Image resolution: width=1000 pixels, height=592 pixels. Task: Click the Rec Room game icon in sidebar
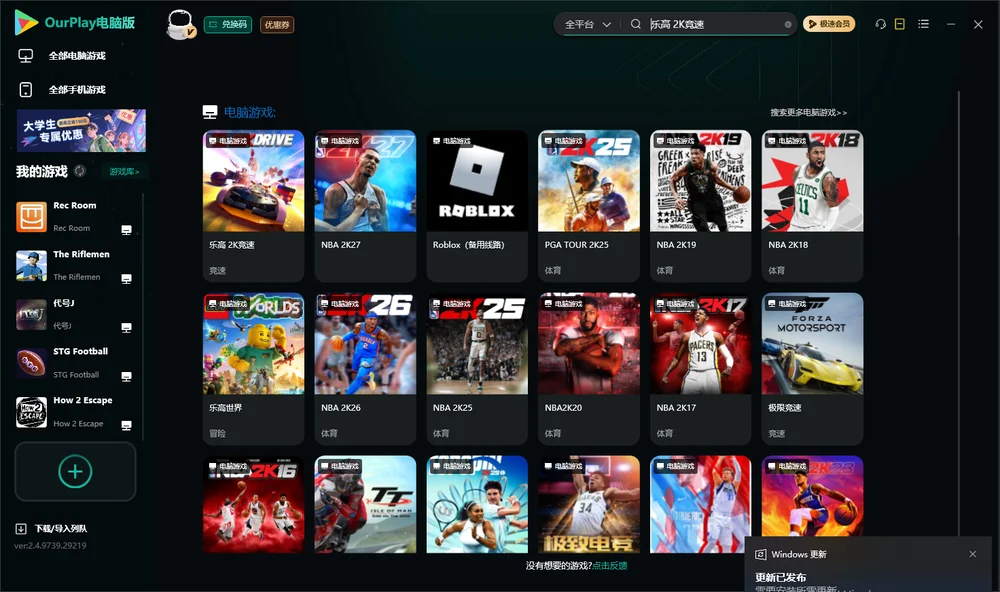click(31, 217)
